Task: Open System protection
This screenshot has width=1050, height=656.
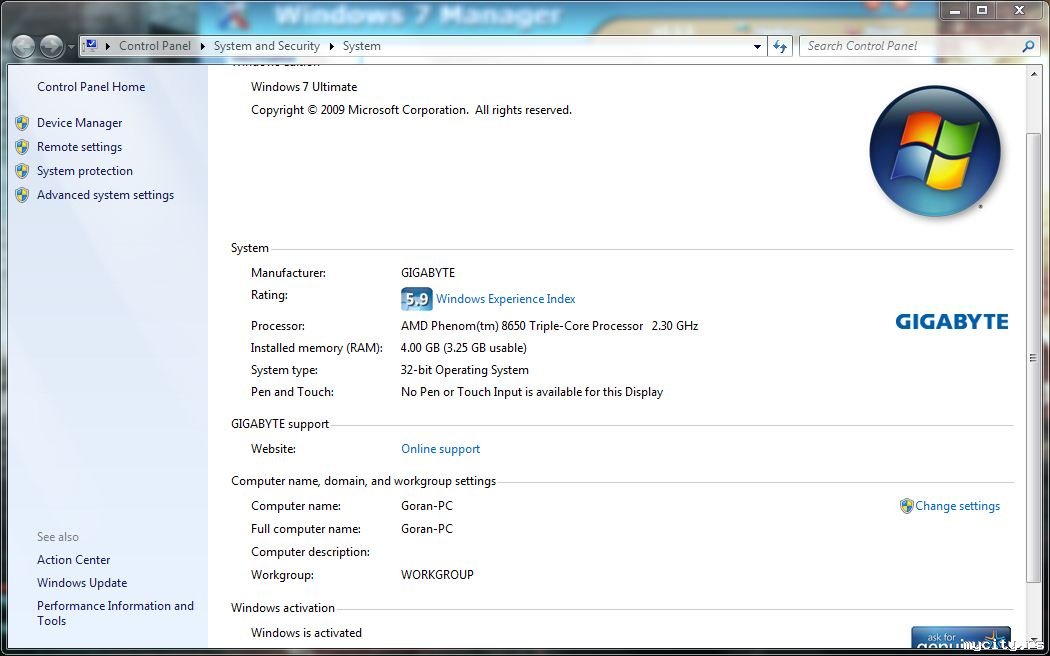Action: tap(85, 171)
